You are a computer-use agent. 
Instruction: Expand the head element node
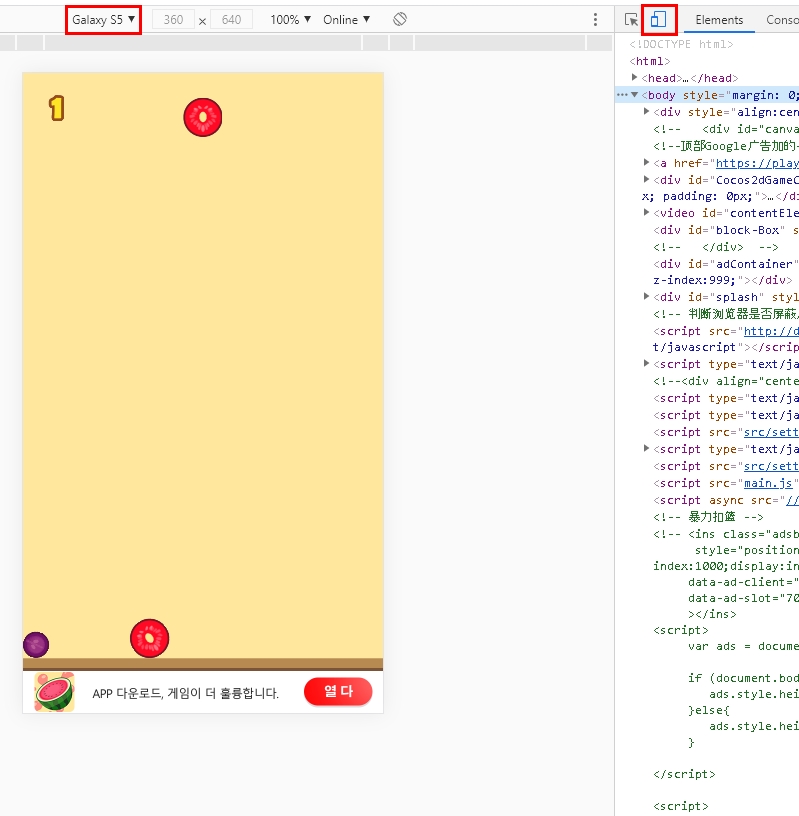[634, 78]
